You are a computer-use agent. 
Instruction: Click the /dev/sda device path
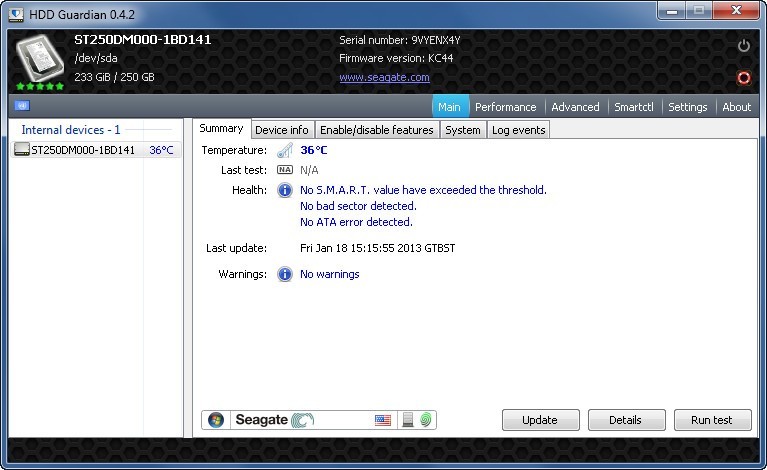(96, 58)
